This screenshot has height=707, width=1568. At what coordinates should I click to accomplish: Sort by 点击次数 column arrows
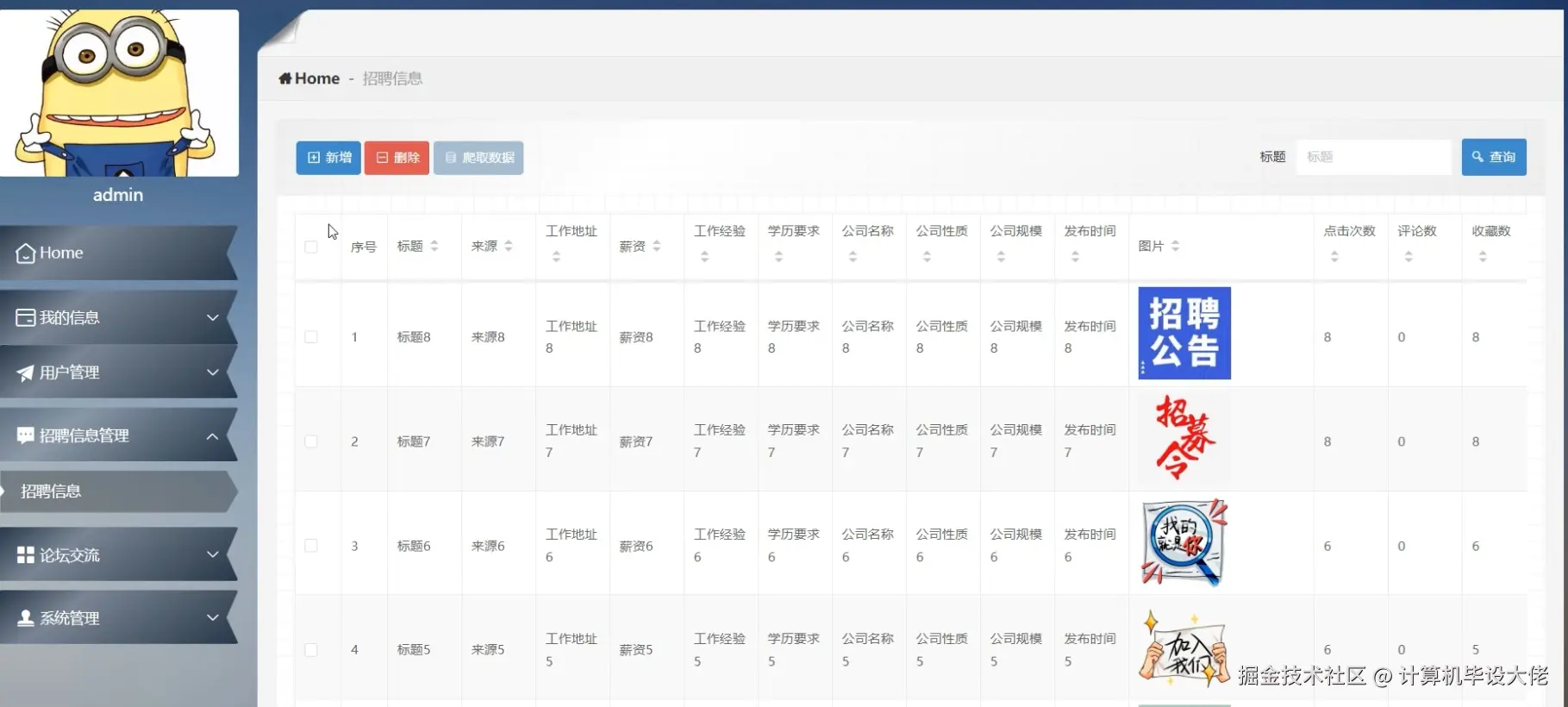click(1334, 256)
